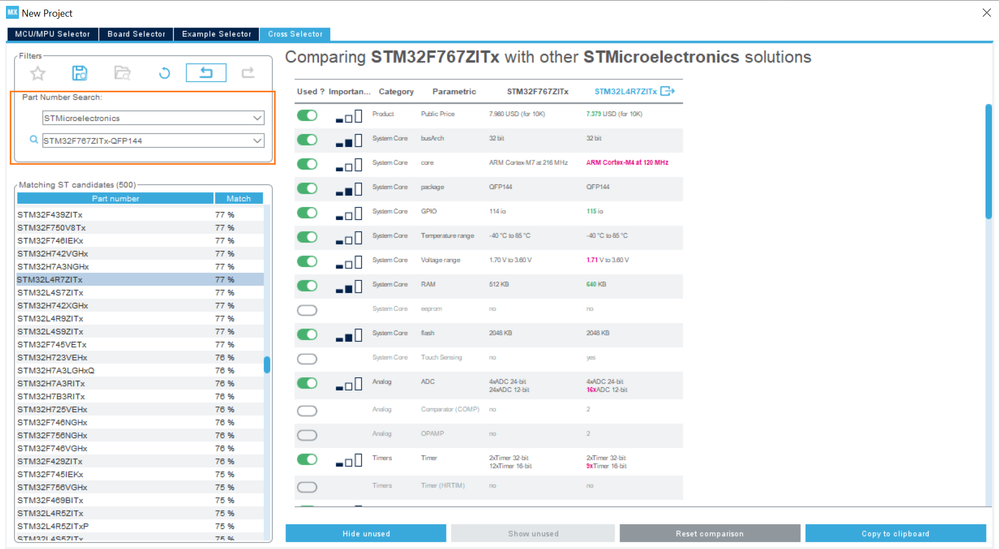
Task: Click the save filters disk icon
Action: (x=80, y=73)
